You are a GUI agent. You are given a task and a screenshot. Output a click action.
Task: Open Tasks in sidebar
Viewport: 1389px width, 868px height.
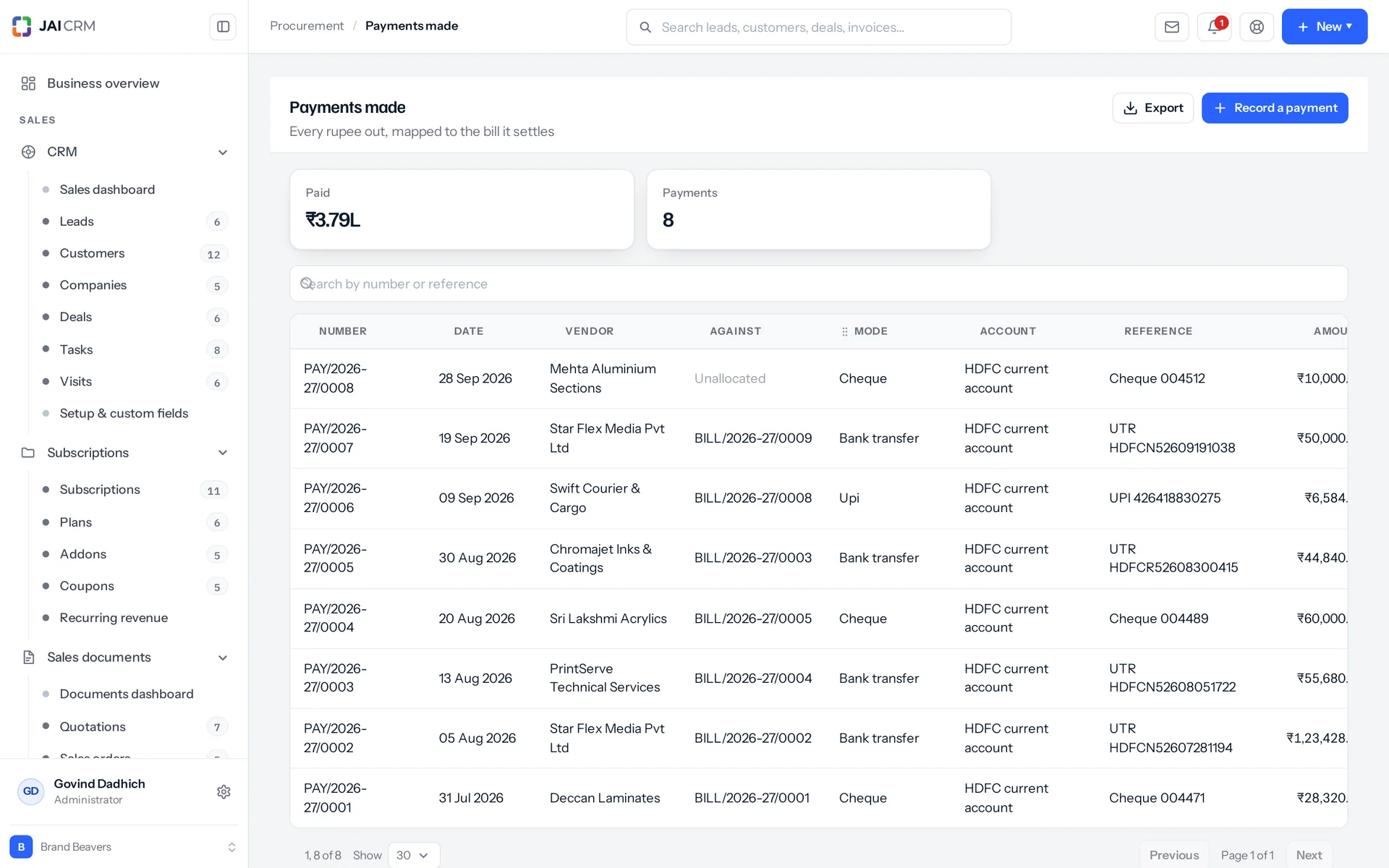76,349
